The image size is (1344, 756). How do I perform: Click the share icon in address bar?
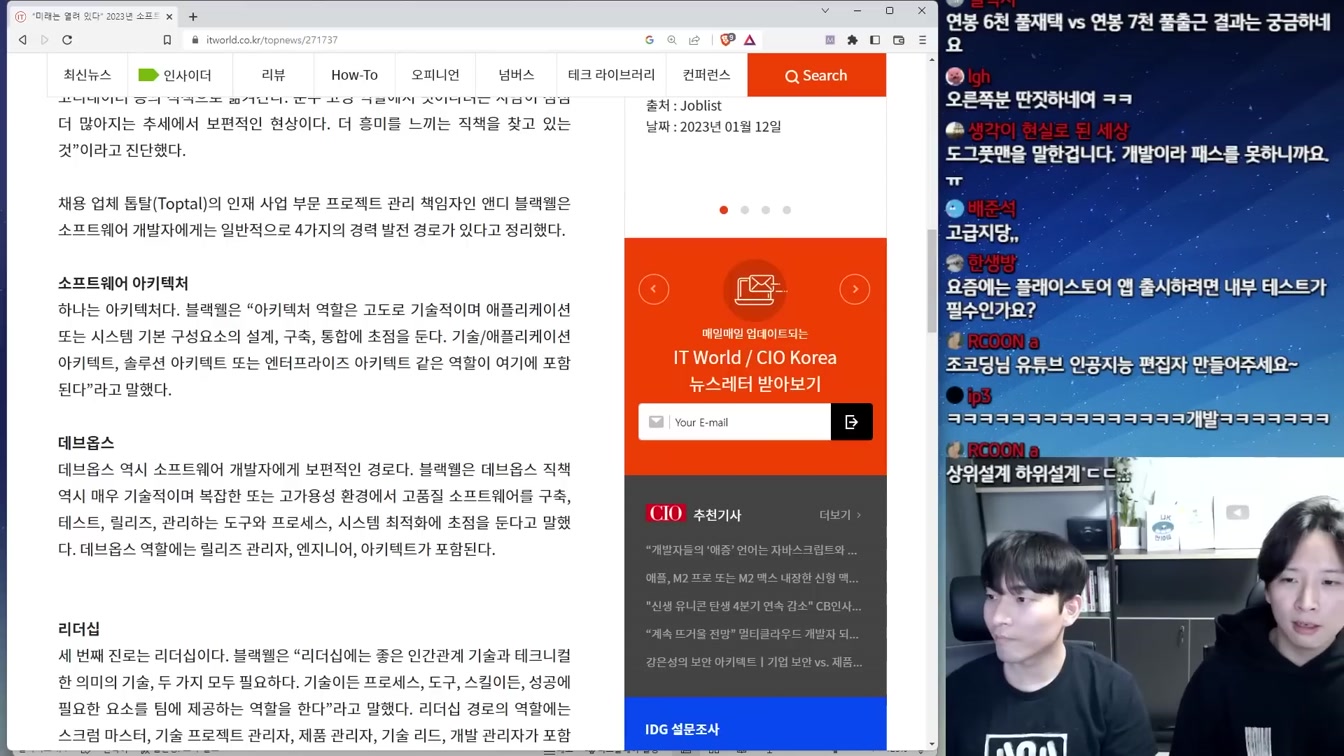click(694, 40)
